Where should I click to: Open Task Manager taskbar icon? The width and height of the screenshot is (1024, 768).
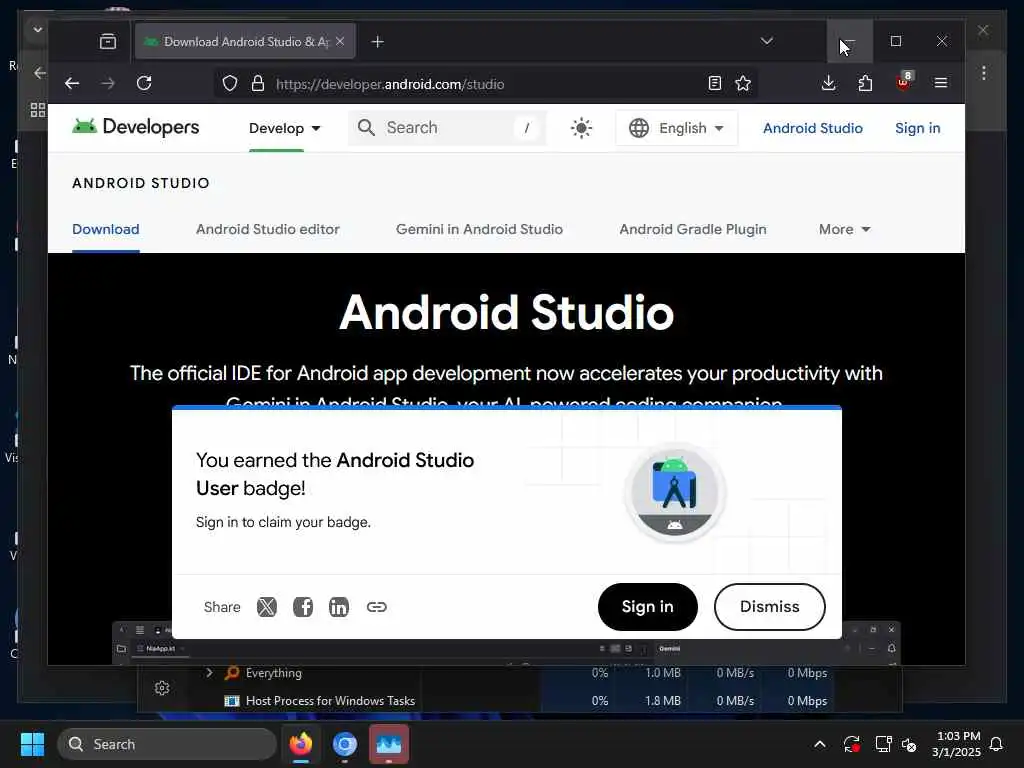[x=389, y=744]
